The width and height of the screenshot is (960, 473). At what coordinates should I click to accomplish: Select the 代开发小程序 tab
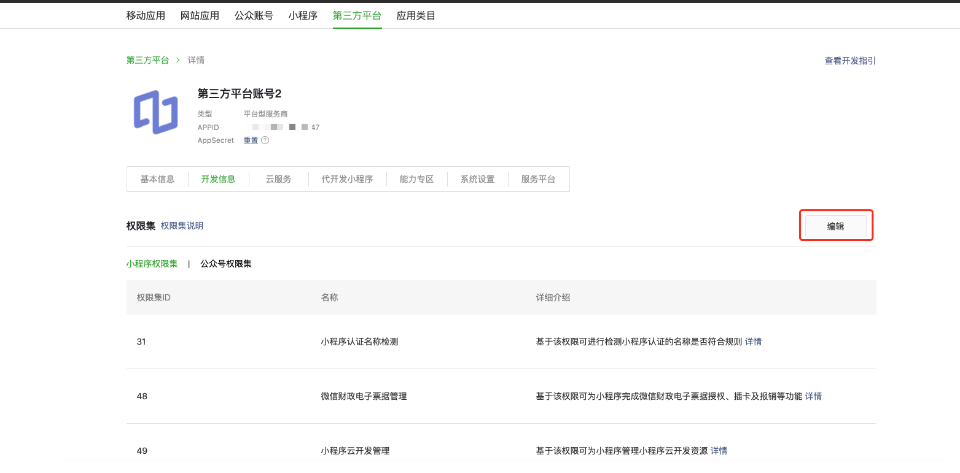click(347, 179)
